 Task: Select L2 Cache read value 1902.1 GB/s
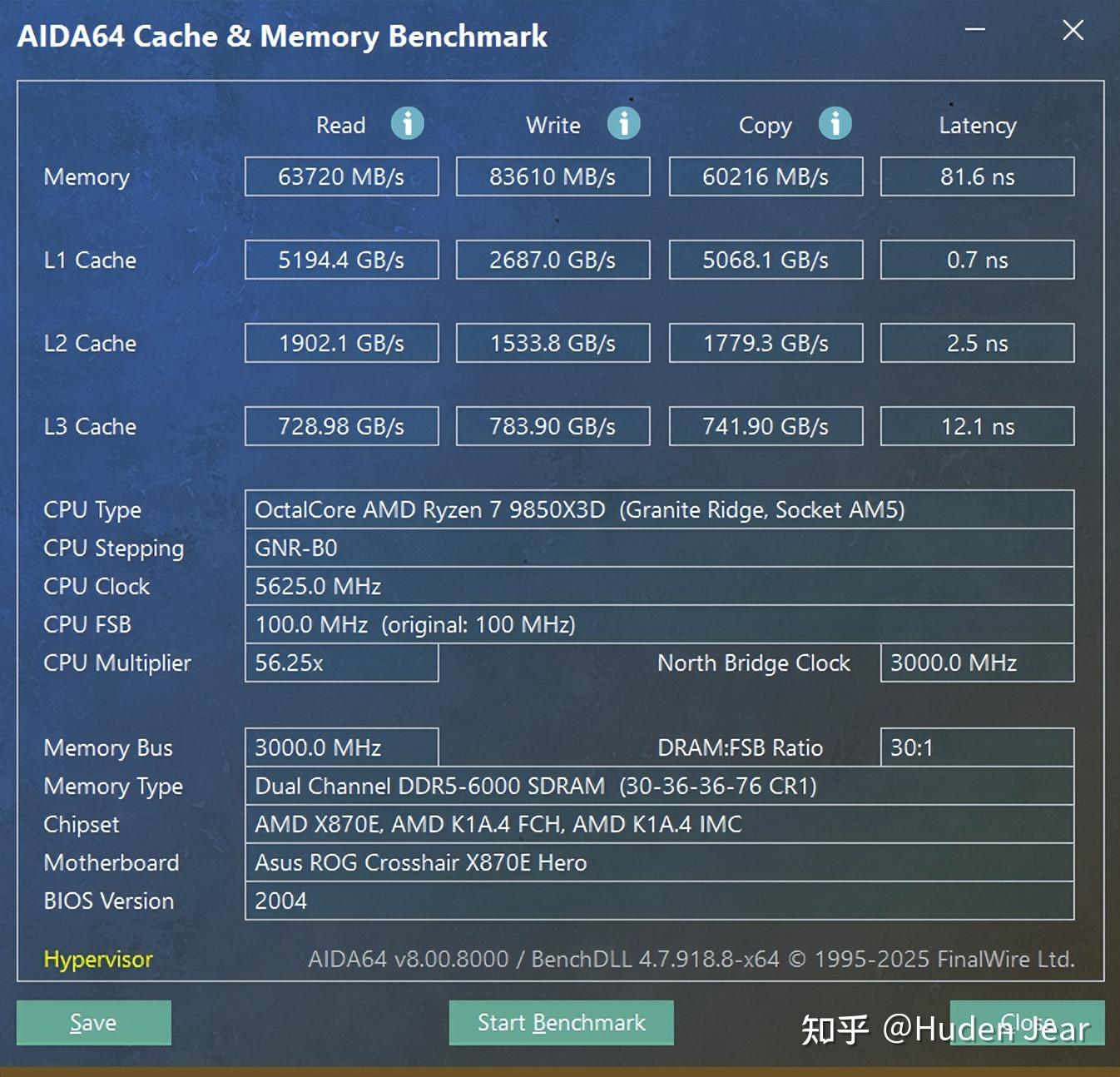click(342, 343)
